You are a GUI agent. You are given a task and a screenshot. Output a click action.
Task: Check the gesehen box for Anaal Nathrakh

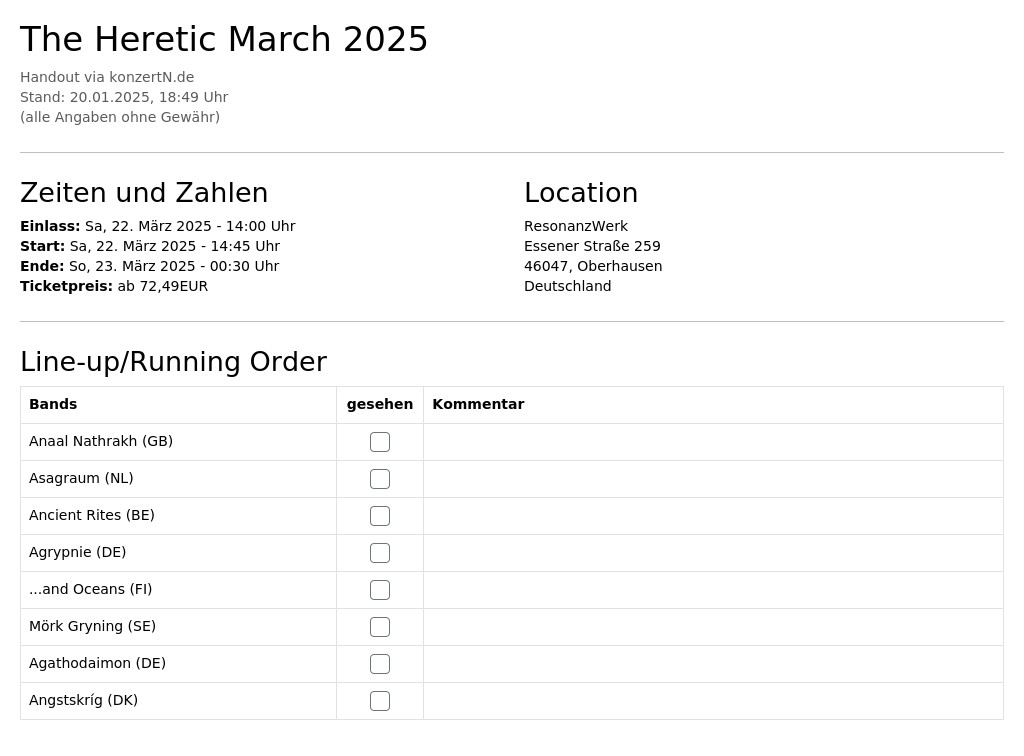379,442
